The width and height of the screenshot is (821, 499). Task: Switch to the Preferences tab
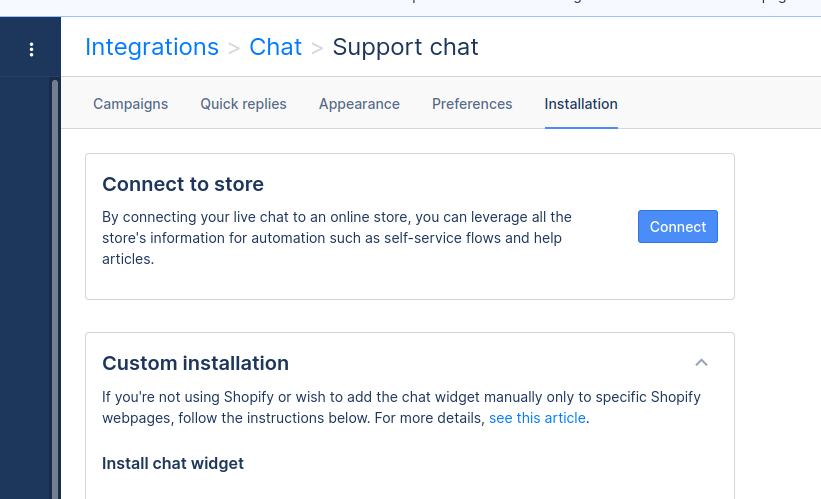click(x=472, y=104)
